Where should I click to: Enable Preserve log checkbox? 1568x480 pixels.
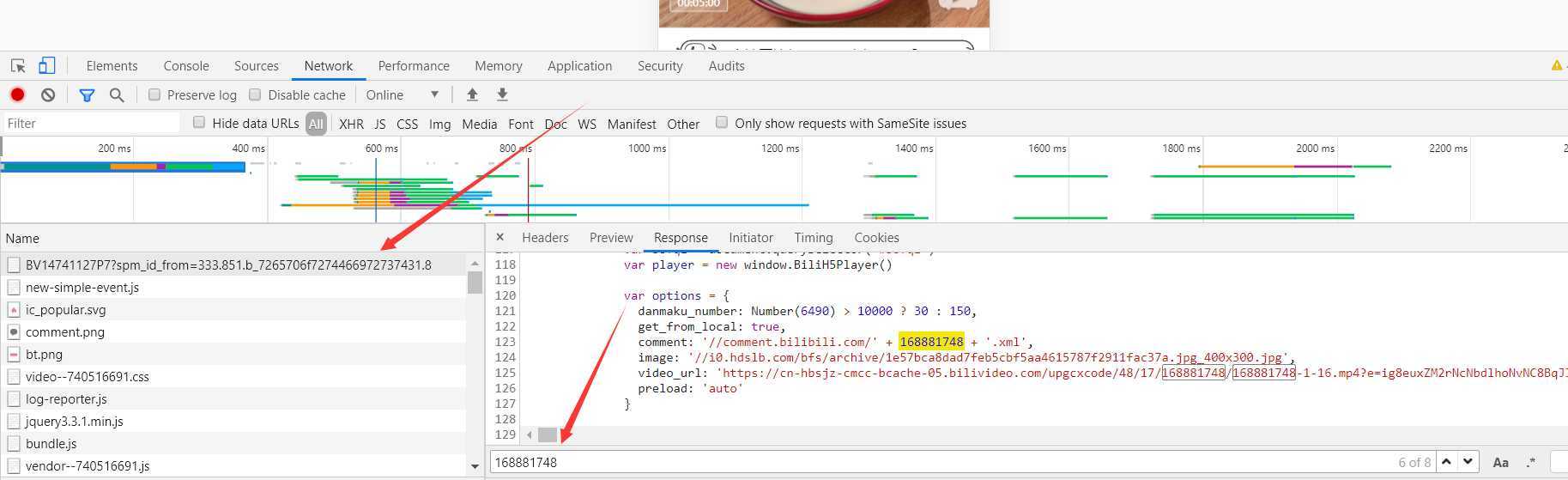tap(154, 94)
